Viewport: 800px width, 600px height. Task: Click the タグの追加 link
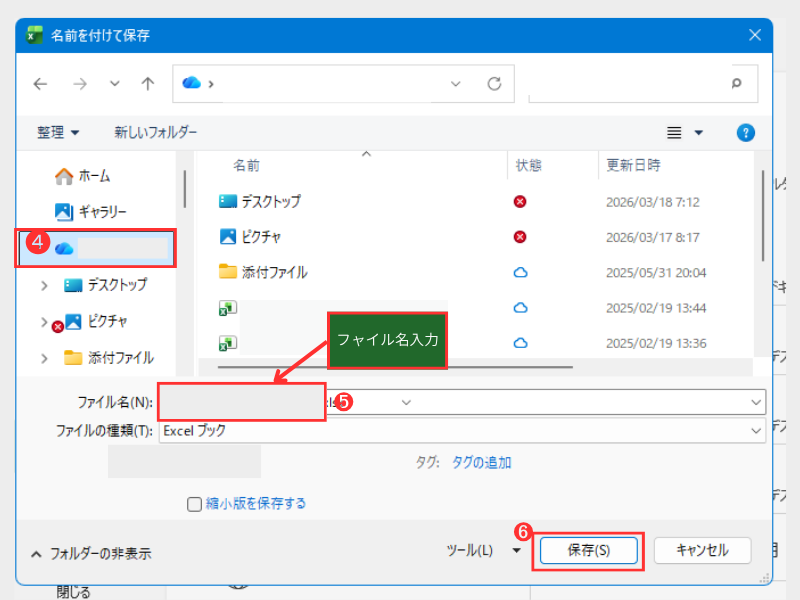pyautogui.click(x=482, y=462)
